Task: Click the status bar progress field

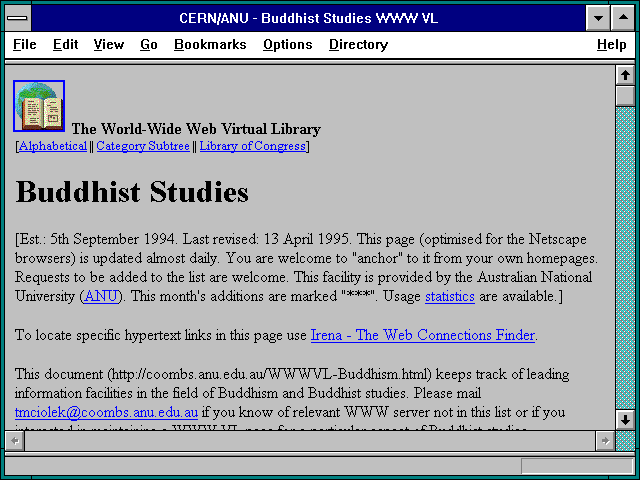Action: tap(577, 466)
